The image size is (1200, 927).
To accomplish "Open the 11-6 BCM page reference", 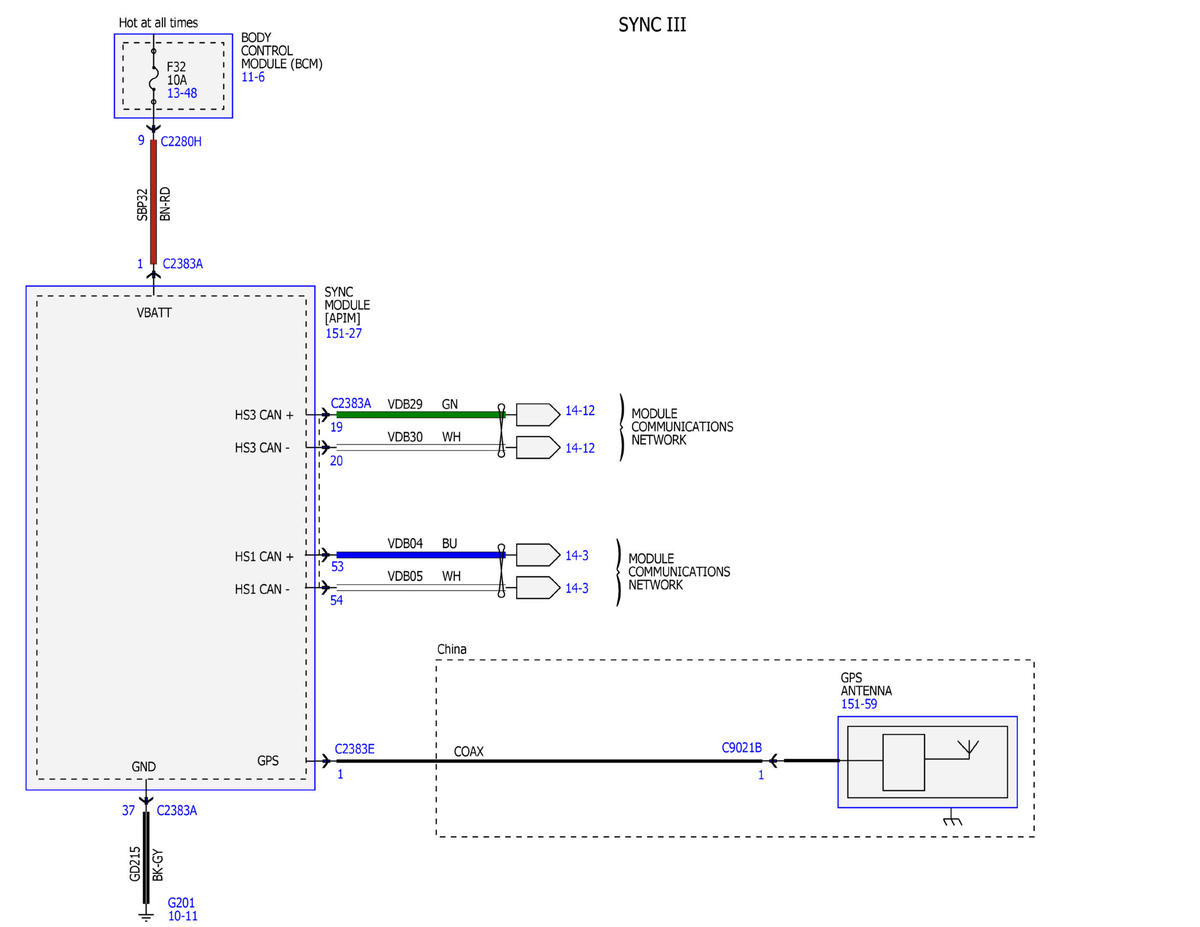I will [253, 77].
